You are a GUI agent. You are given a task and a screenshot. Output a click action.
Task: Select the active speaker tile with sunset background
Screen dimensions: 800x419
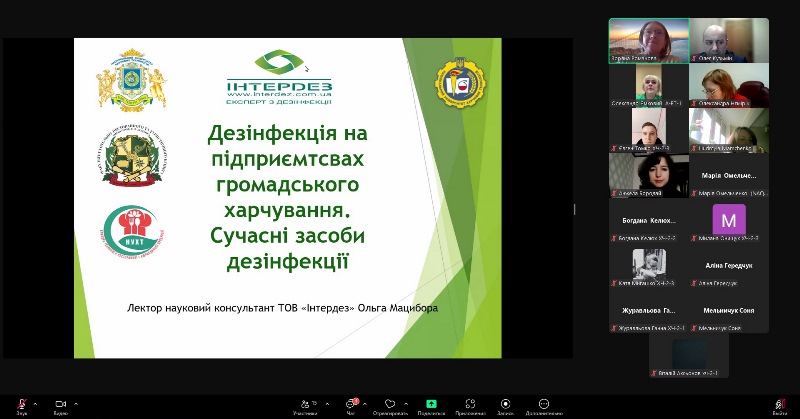(x=649, y=40)
